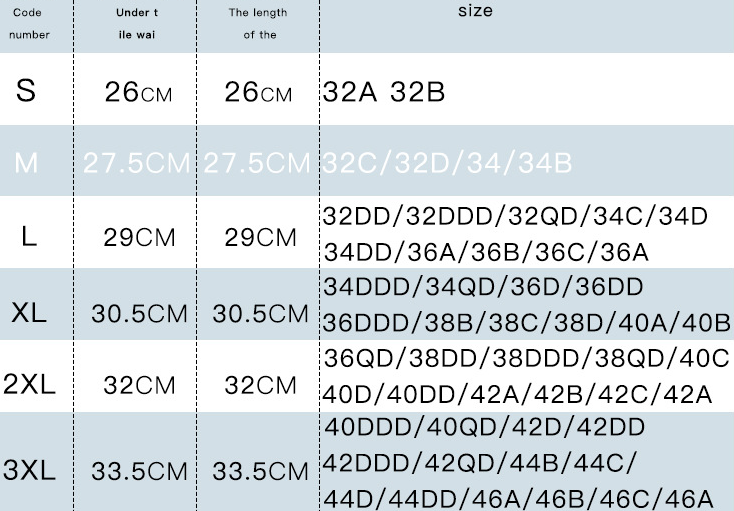The image size is (734, 511).
Task: Select the M size code cell
Action: pyautogui.click(x=27, y=163)
